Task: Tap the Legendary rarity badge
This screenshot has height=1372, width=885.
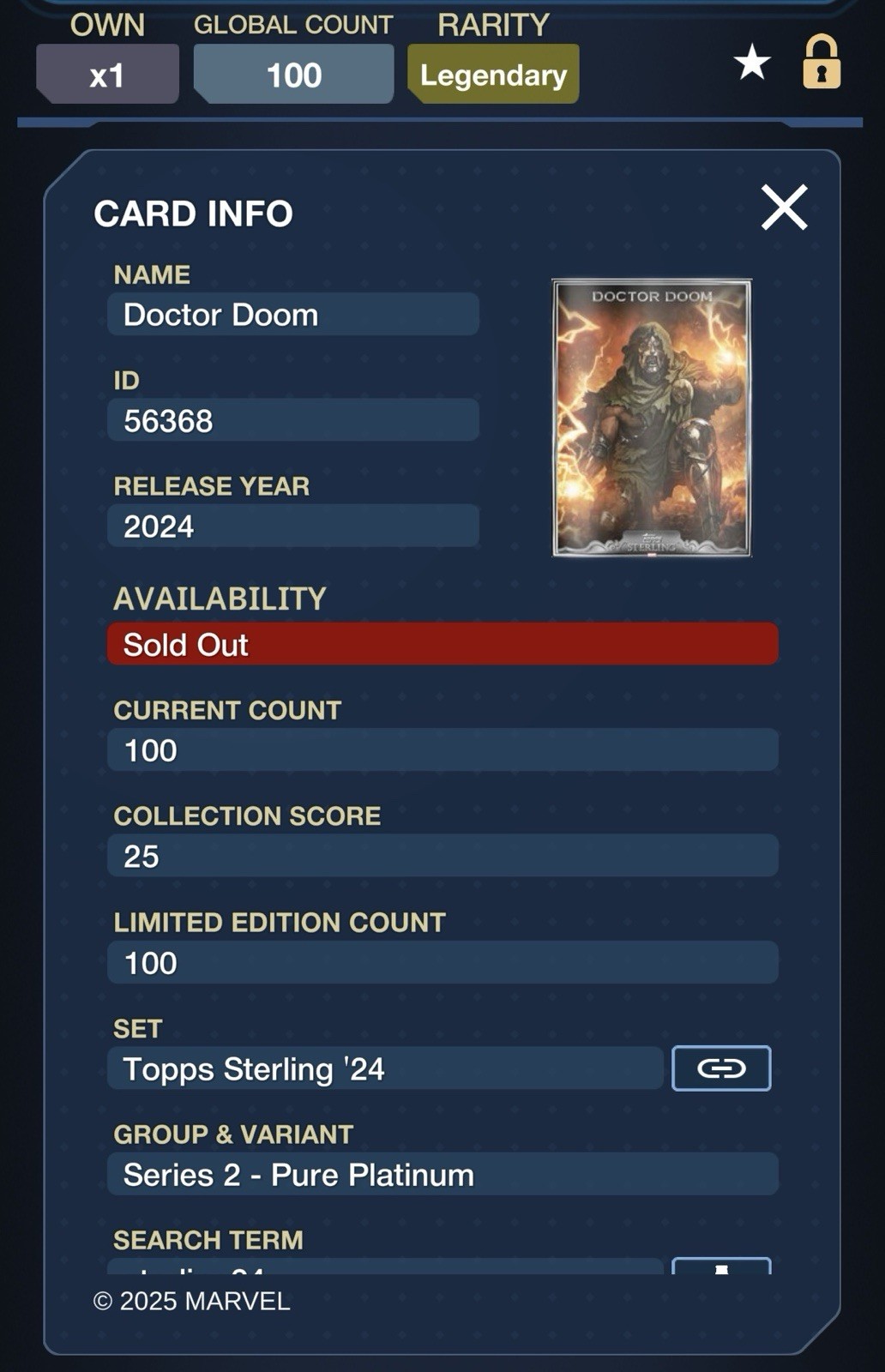Action: (x=493, y=75)
